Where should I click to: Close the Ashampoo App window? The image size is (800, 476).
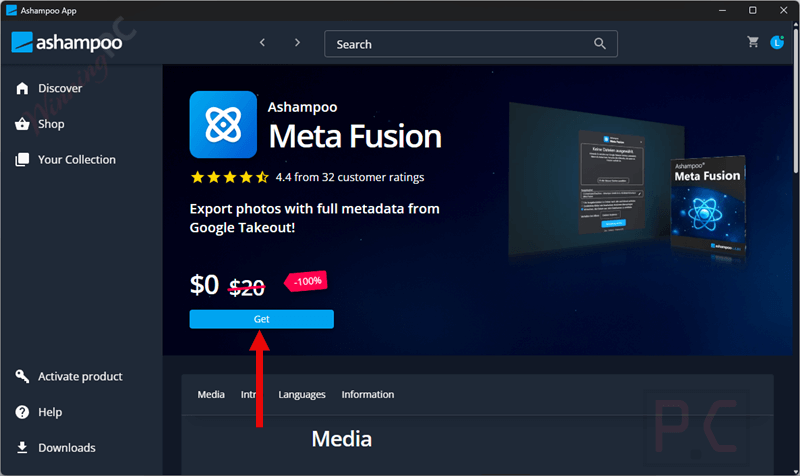click(784, 11)
